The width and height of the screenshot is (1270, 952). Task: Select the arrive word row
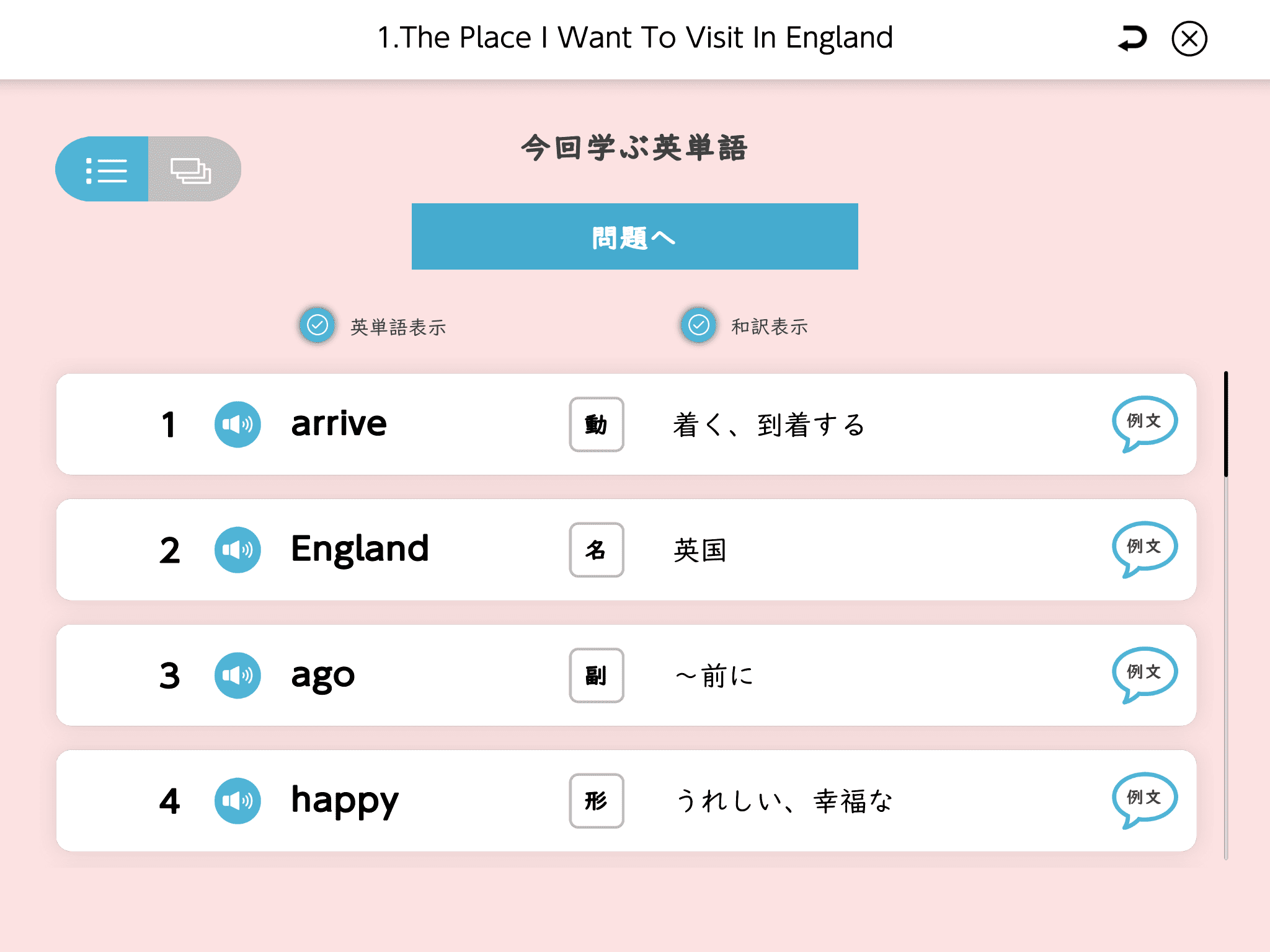[x=434, y=425]
